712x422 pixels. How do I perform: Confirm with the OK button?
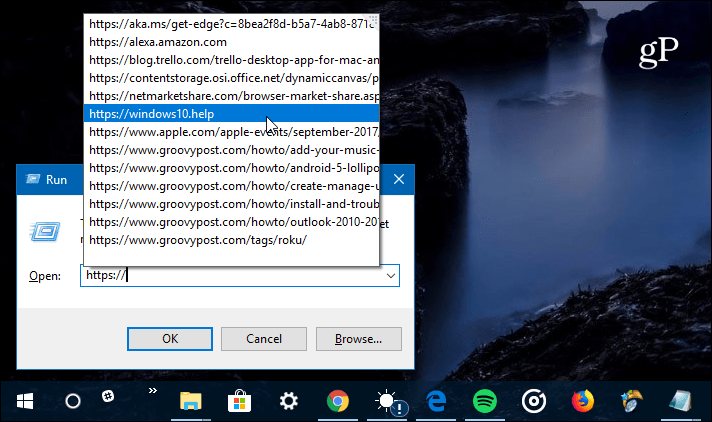pos(170,339)
